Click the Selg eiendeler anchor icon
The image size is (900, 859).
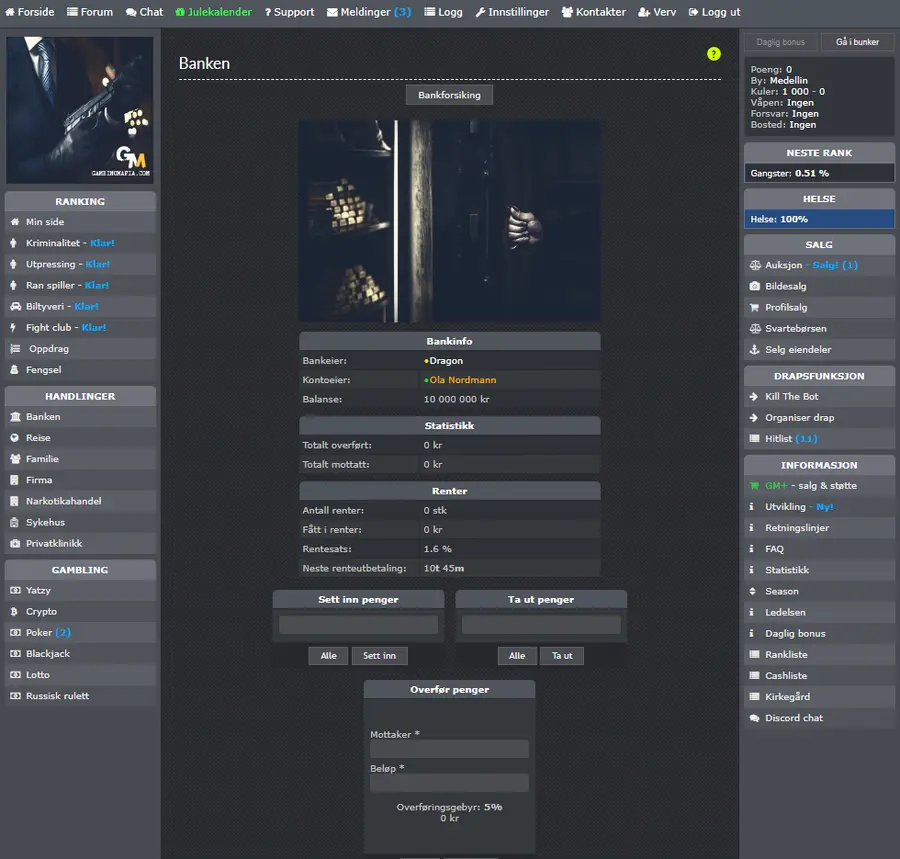click(x=754, y=349)
